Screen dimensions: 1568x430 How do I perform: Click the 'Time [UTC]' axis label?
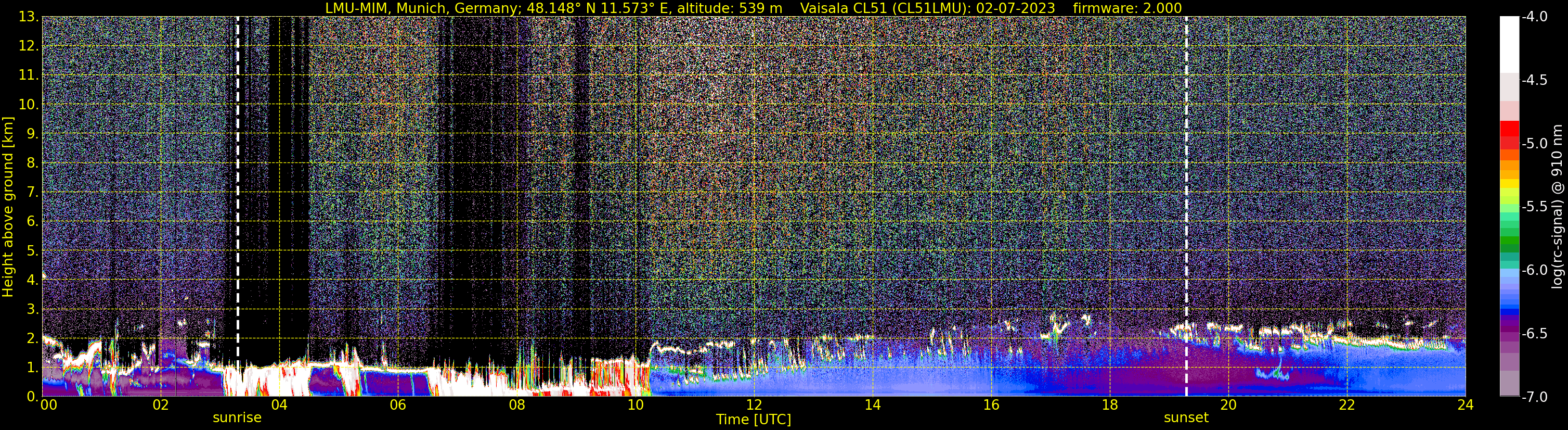[x=754, y=420]
